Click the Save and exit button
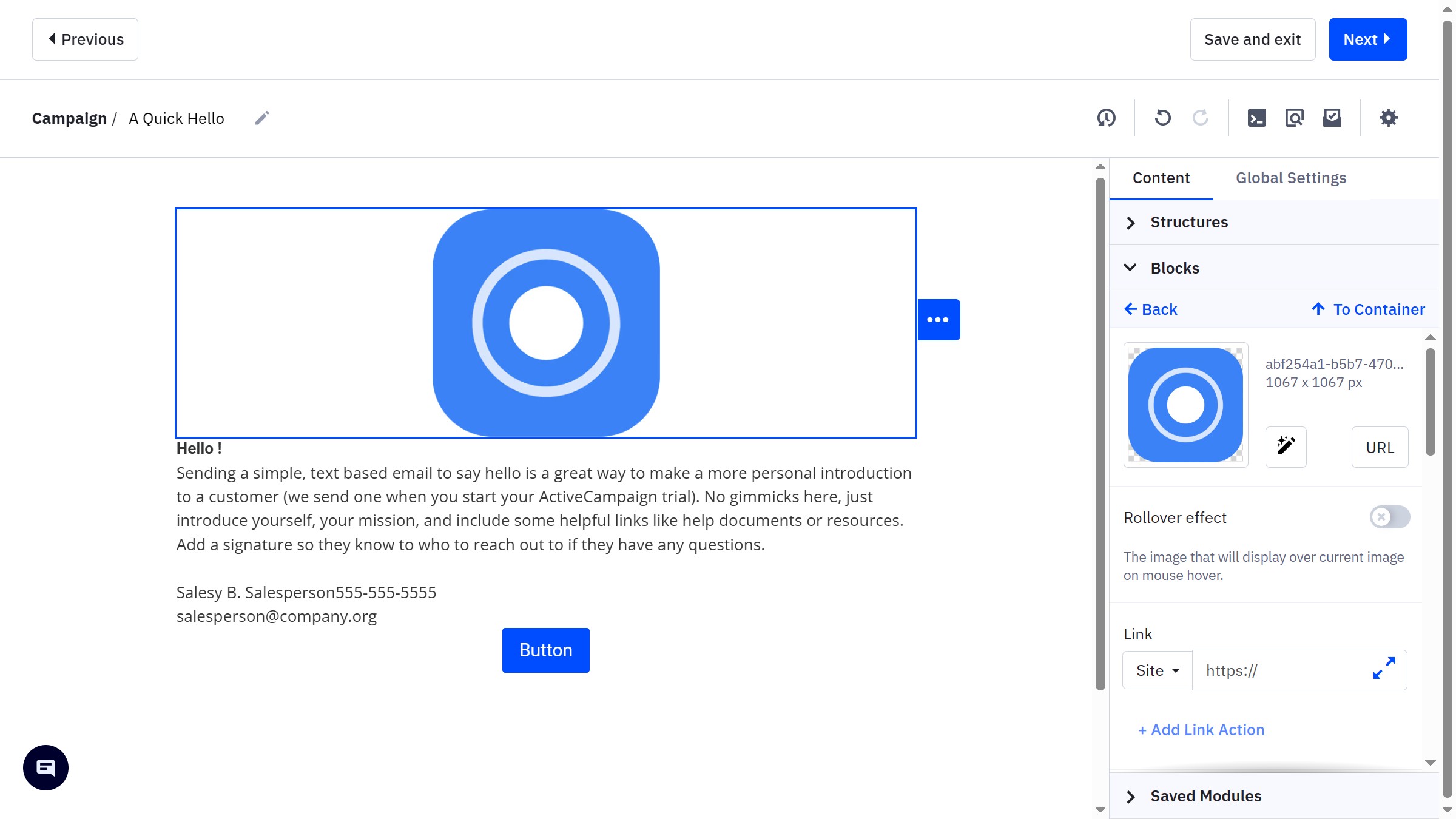 click(1252, 39)
